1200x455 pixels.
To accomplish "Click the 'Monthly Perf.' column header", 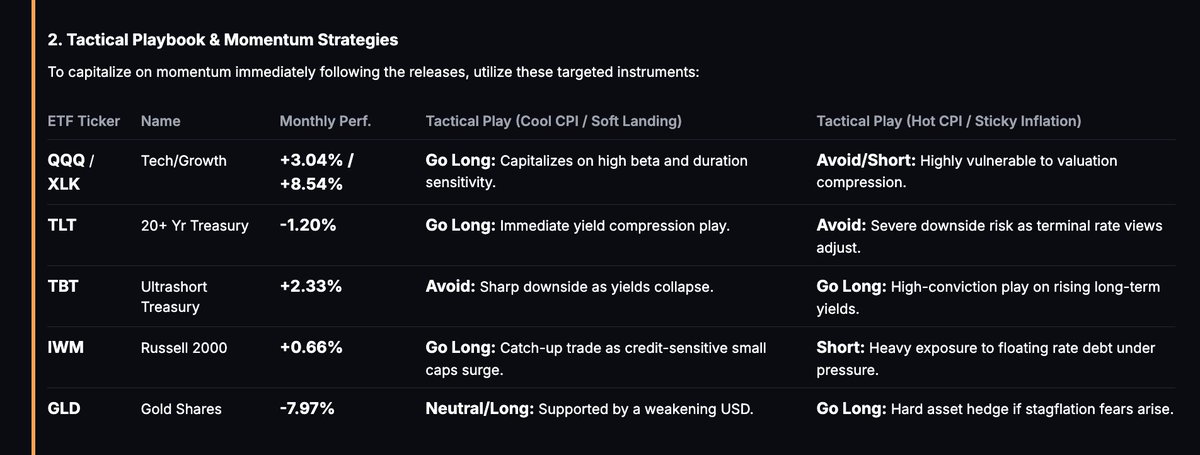I will pyautogui.click(x=325, y=121).
